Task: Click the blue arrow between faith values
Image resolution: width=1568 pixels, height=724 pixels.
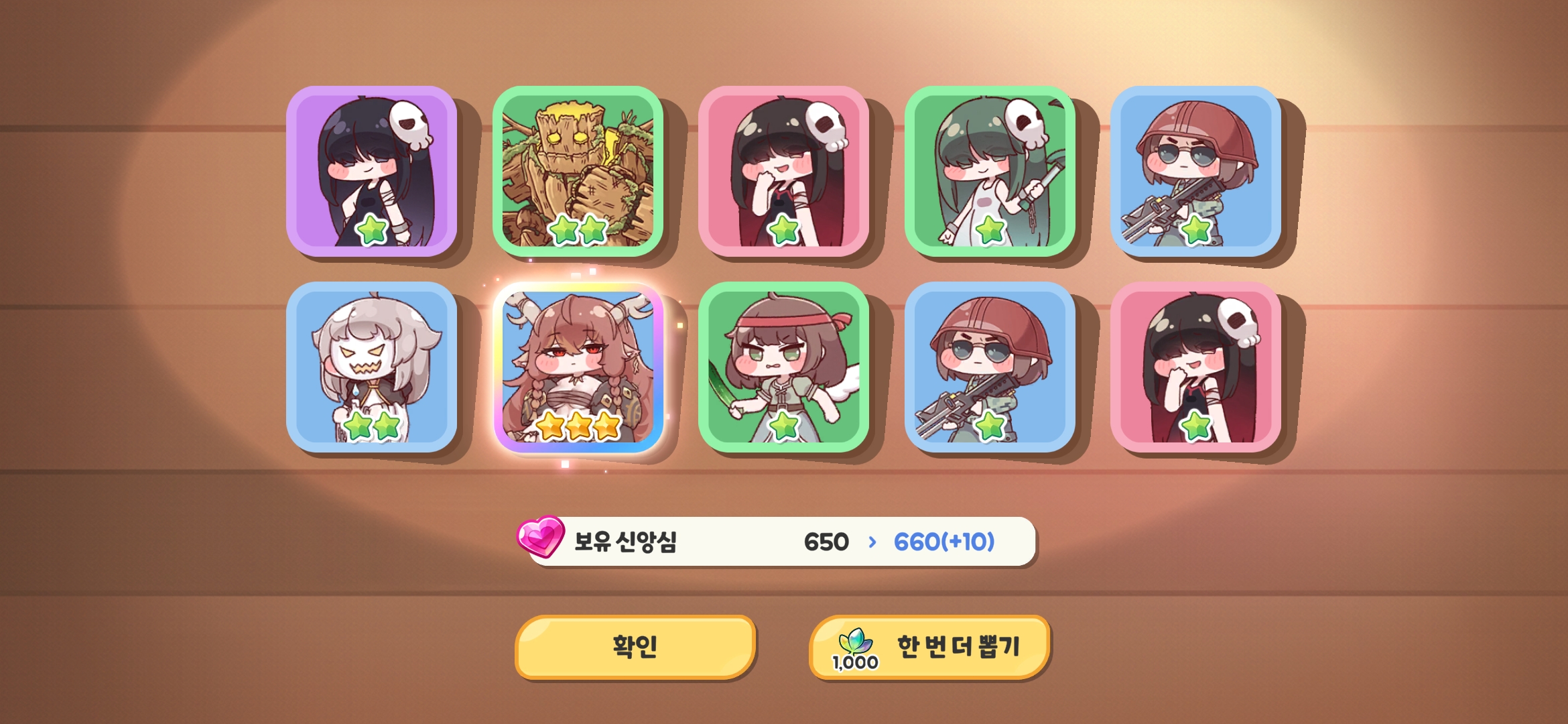Action: pos(872,542)
